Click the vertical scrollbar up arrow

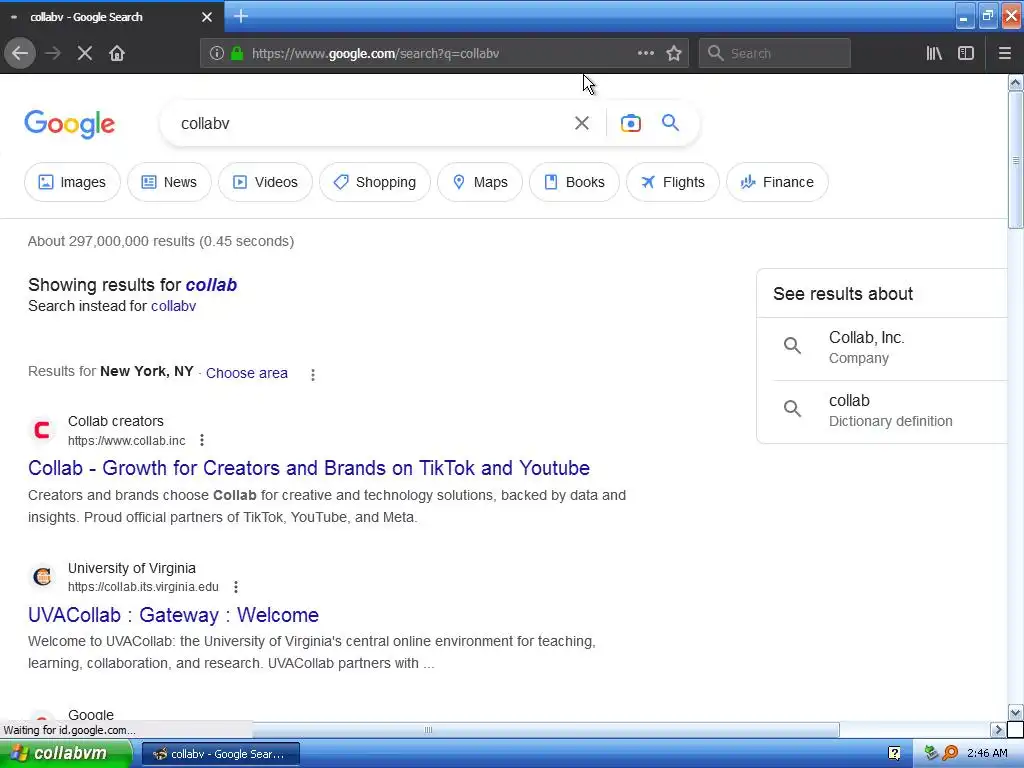[1016, 82]
